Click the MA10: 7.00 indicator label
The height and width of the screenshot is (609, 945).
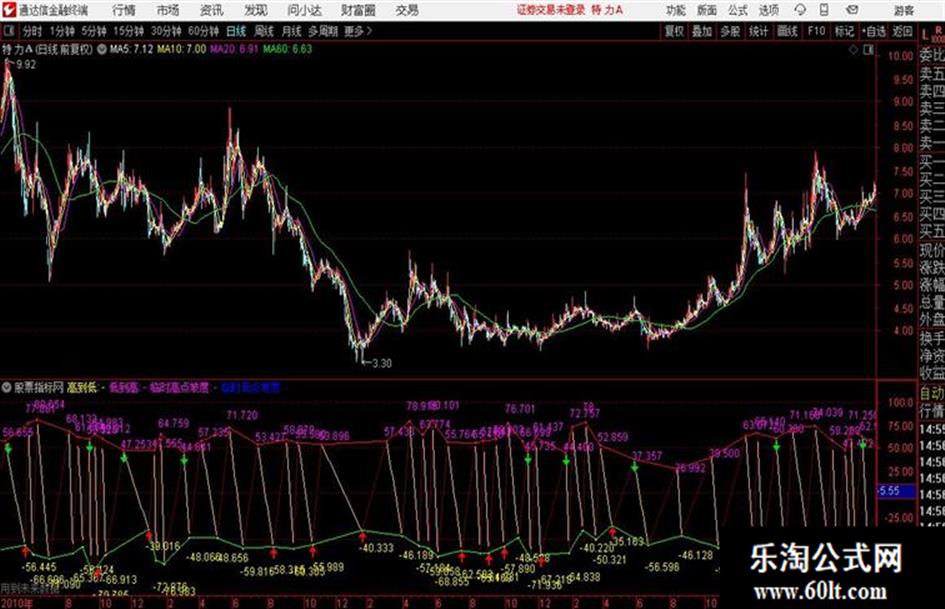[x=181, y=49]
